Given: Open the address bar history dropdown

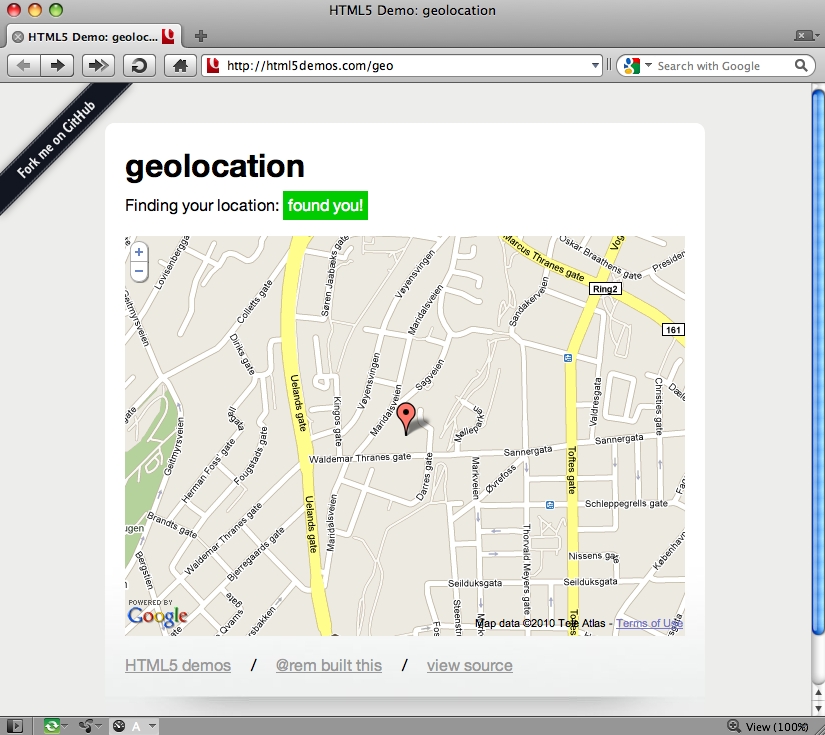Looking at the screenshot, I should pos(596,66).
